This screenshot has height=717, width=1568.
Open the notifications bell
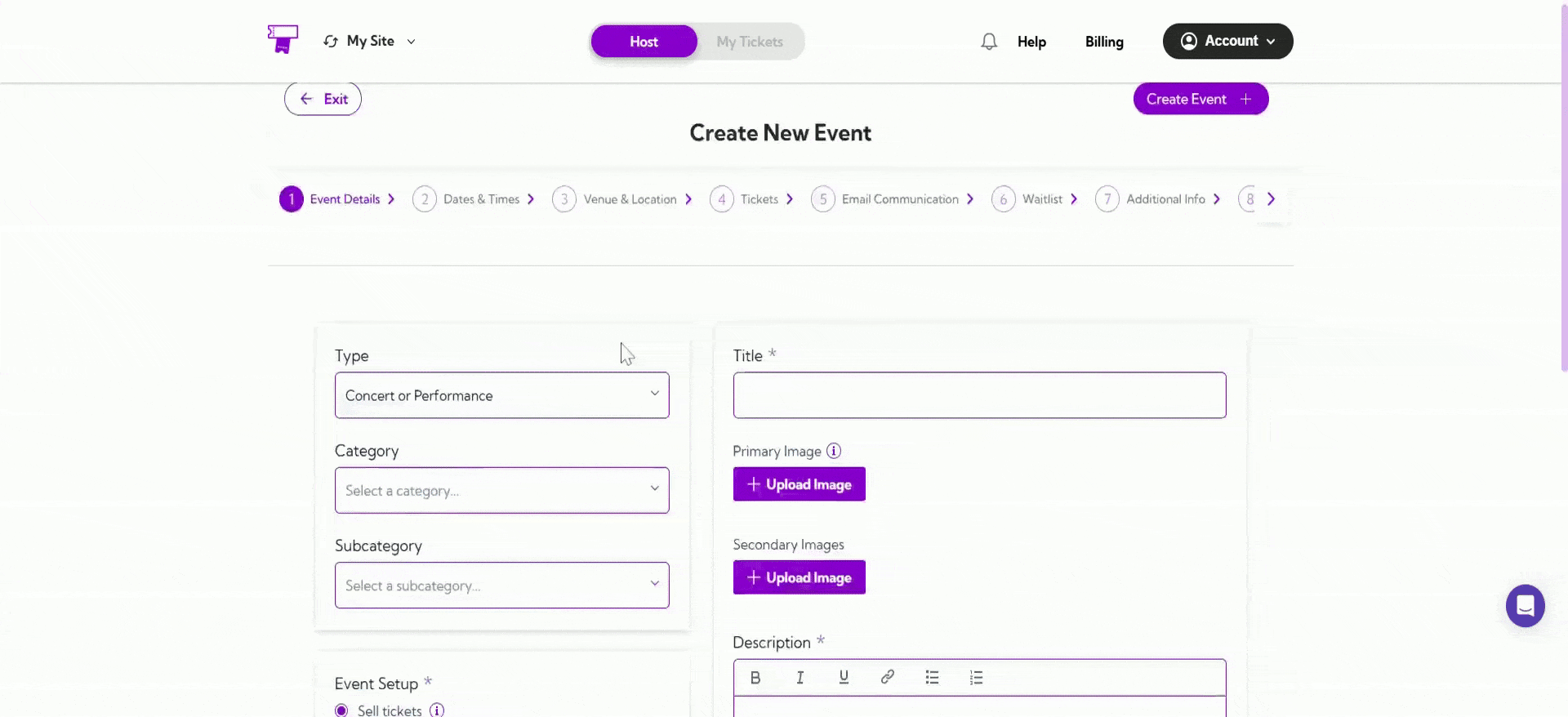(989, 42)
